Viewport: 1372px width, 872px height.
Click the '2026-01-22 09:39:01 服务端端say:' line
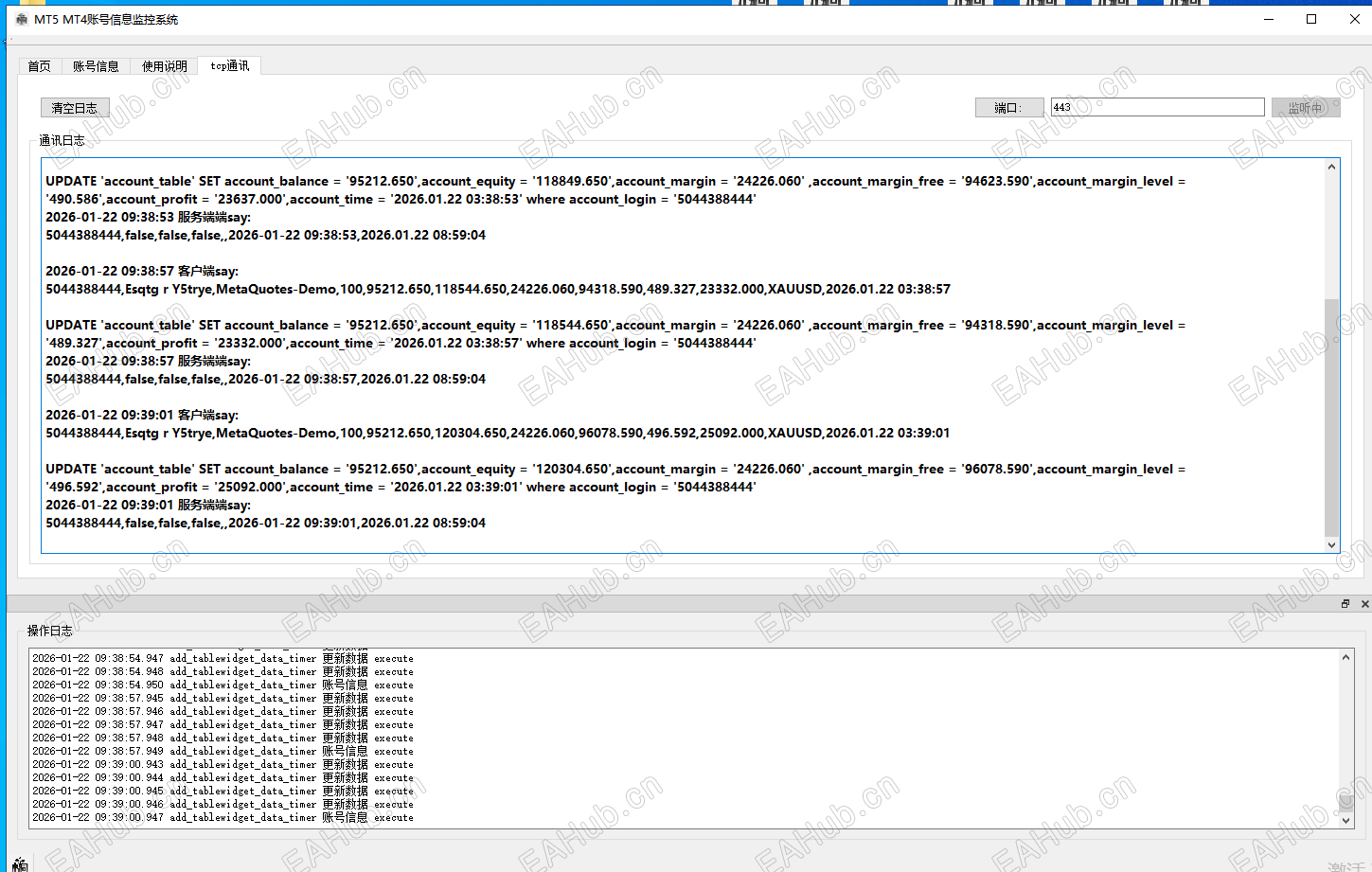[x=148, y=505]
